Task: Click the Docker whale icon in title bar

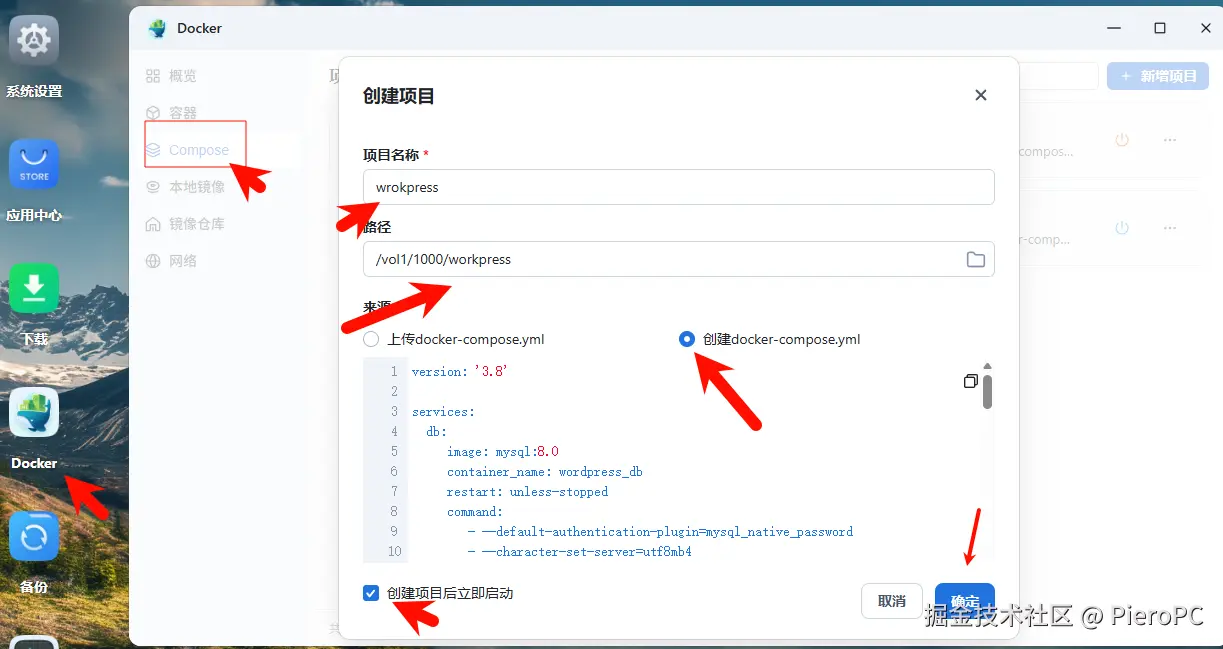Action: tap(157, 28)
